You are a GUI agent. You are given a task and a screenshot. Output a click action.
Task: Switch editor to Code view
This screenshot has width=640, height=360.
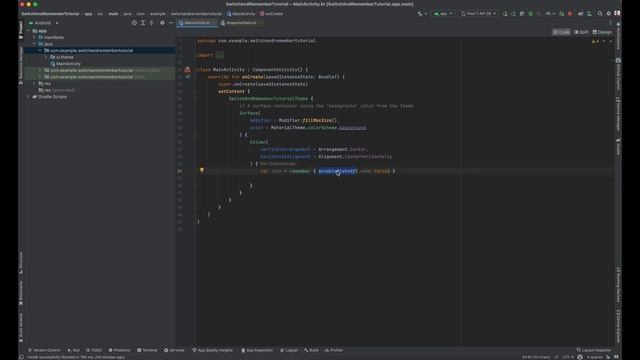coord(561,32)
